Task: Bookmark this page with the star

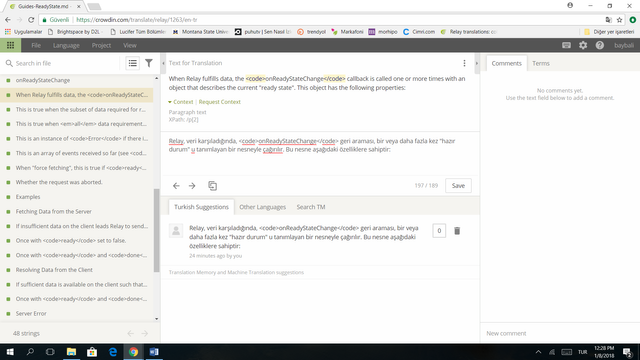Action: click(619, 20)
